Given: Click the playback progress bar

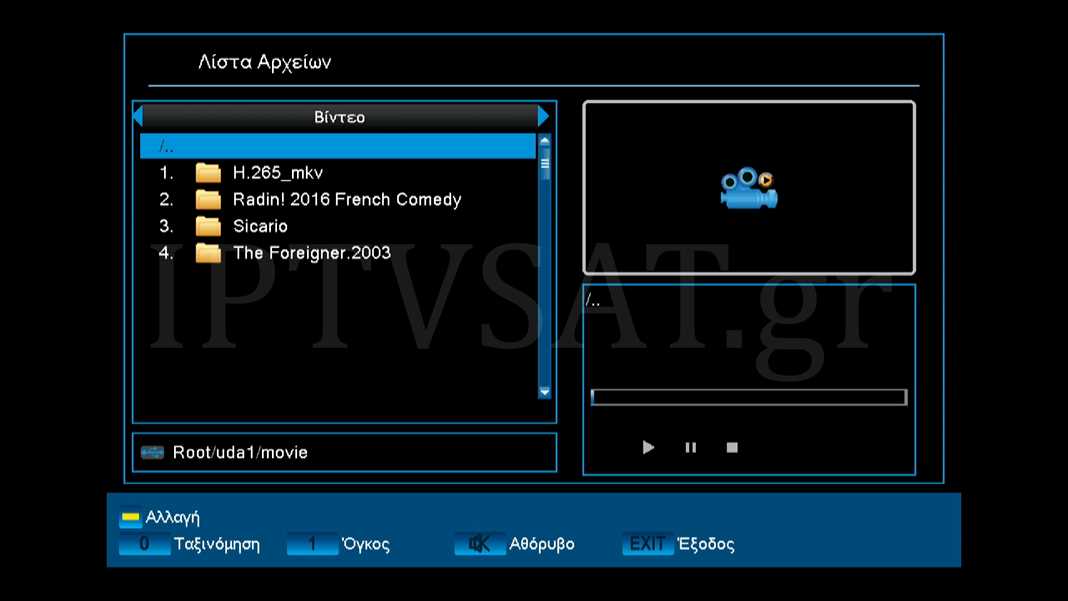Looking at the screenshot, I should tap(748, 397).
